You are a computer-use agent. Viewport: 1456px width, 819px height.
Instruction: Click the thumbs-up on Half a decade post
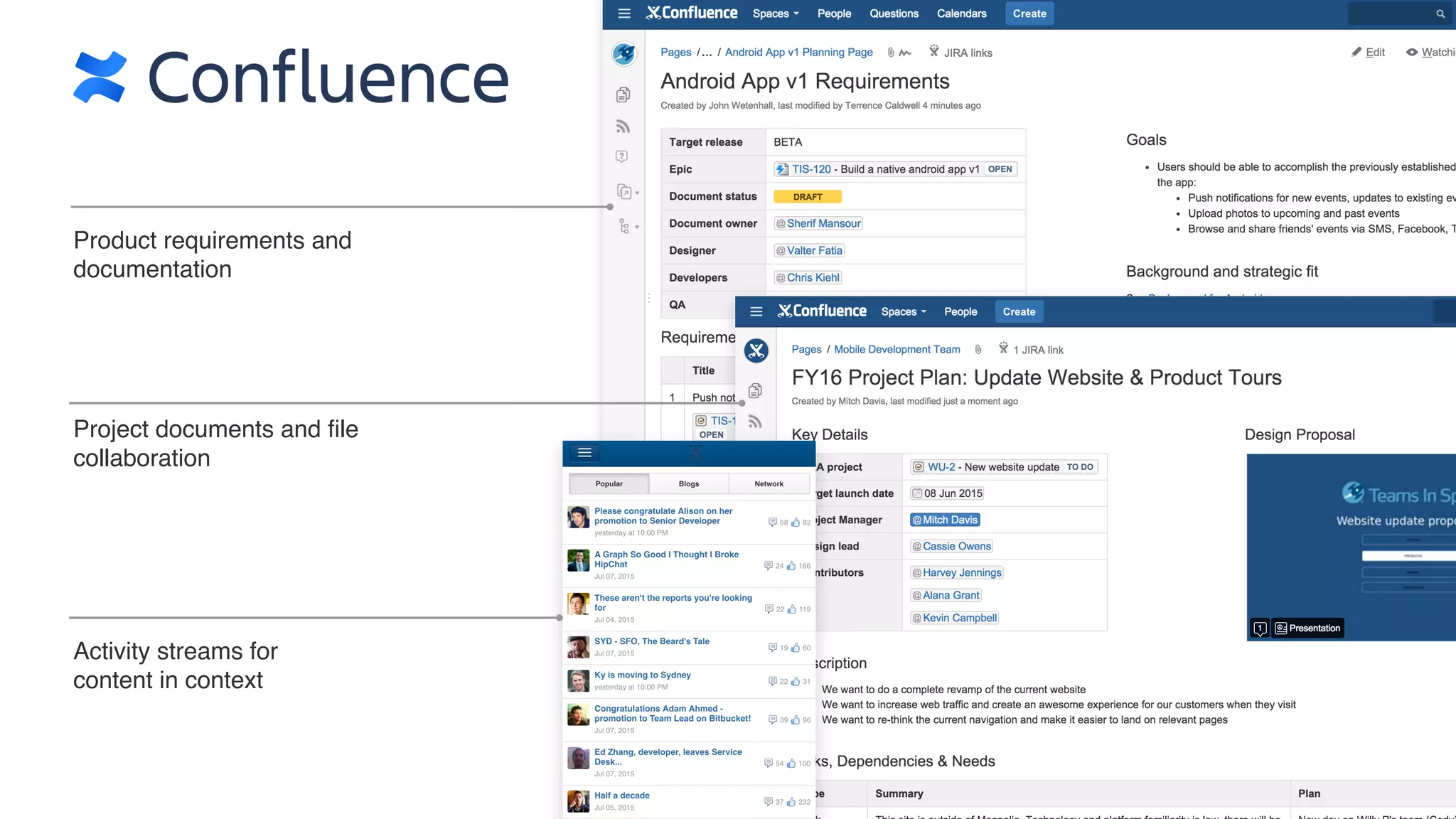coord(791,802)
